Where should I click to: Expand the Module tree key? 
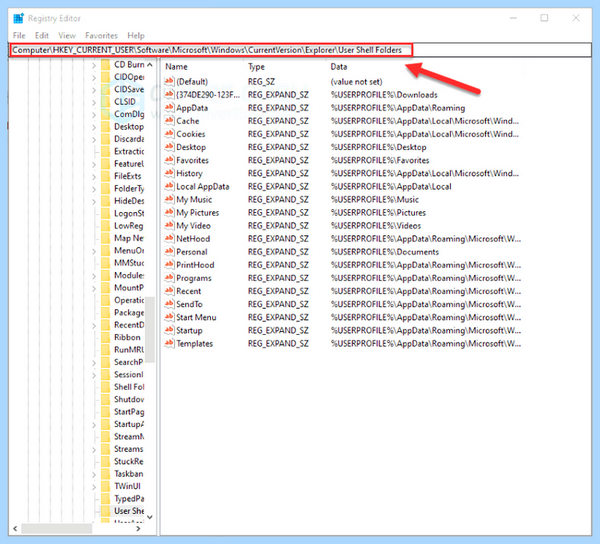(94, 276)
